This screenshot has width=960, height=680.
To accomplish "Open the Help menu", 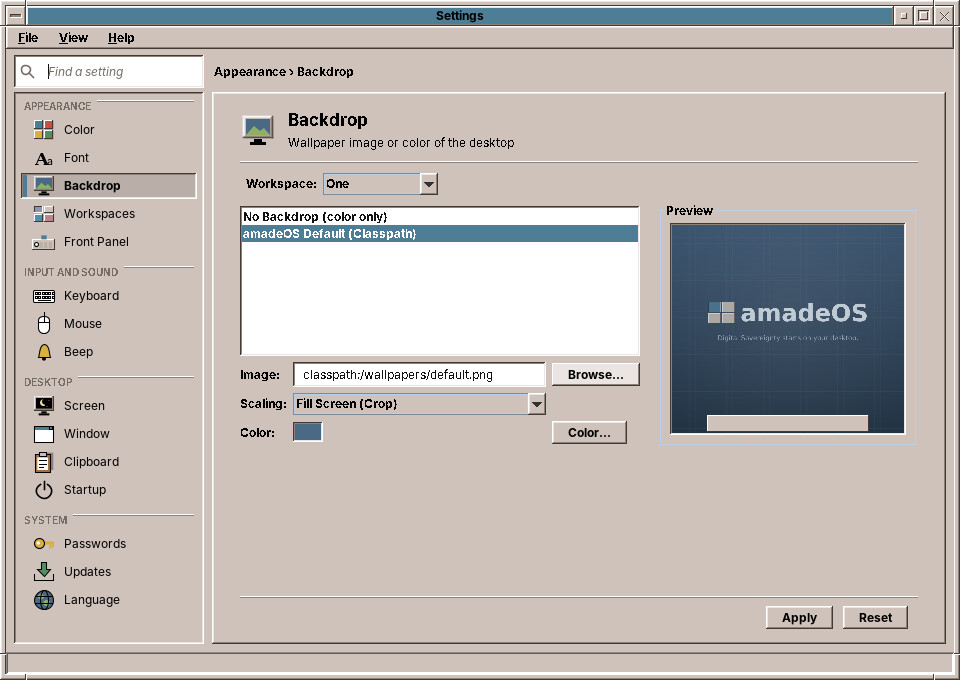I will (121, 38).
